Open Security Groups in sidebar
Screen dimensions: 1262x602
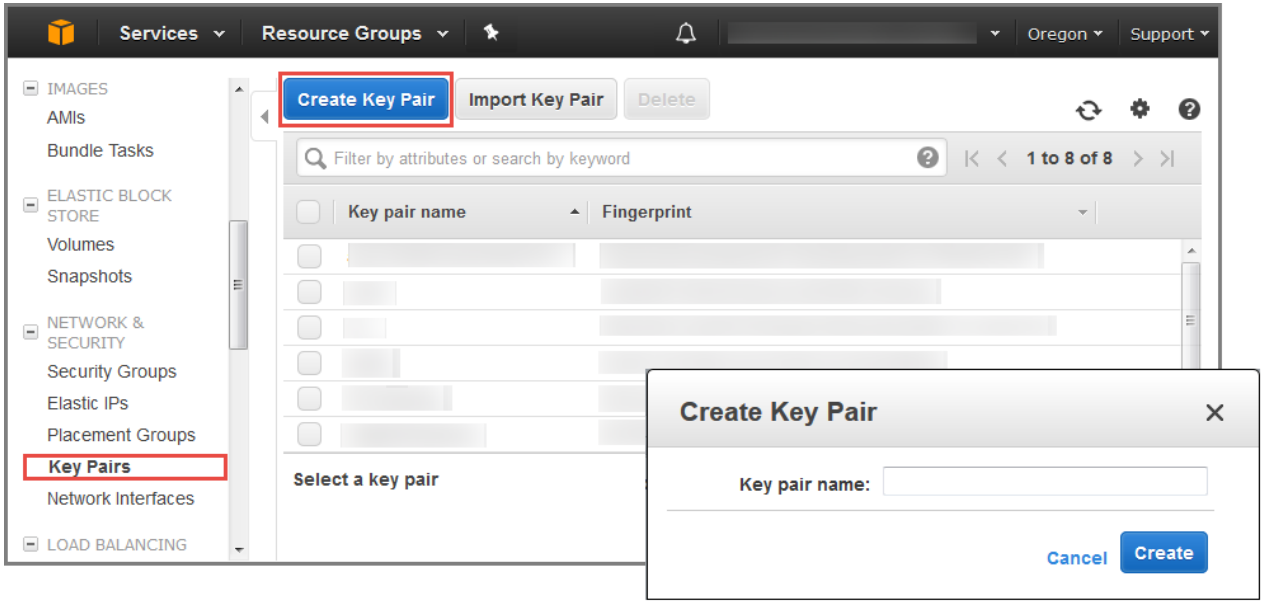111,371
